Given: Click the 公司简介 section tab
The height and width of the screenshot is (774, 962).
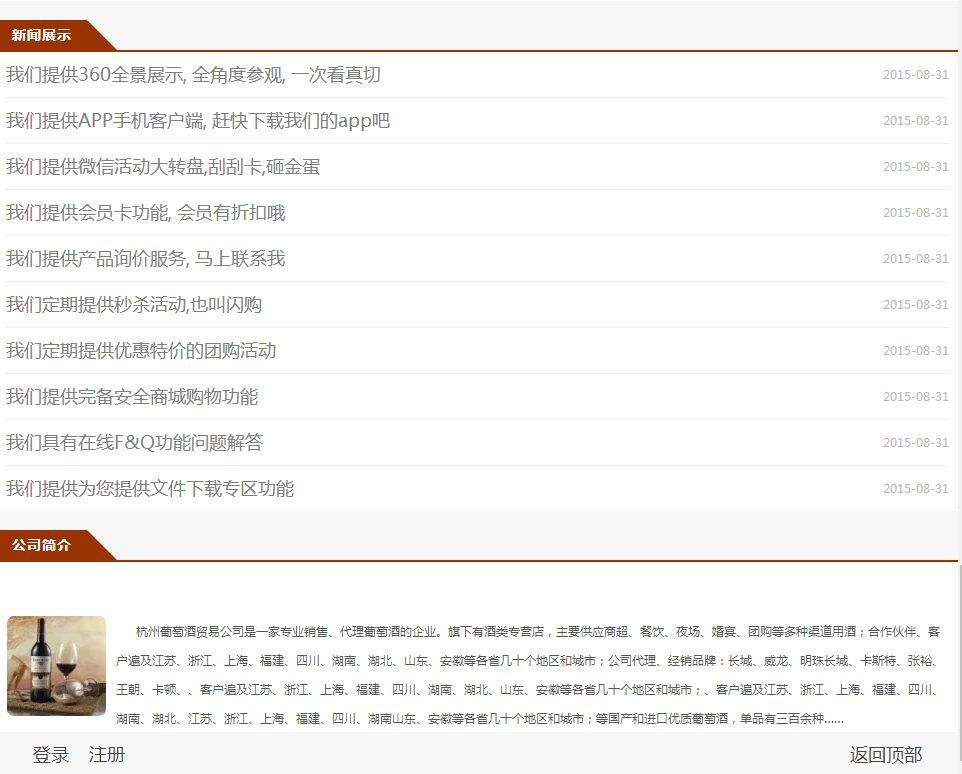Looking at the screenshot, I should (42, 546).
